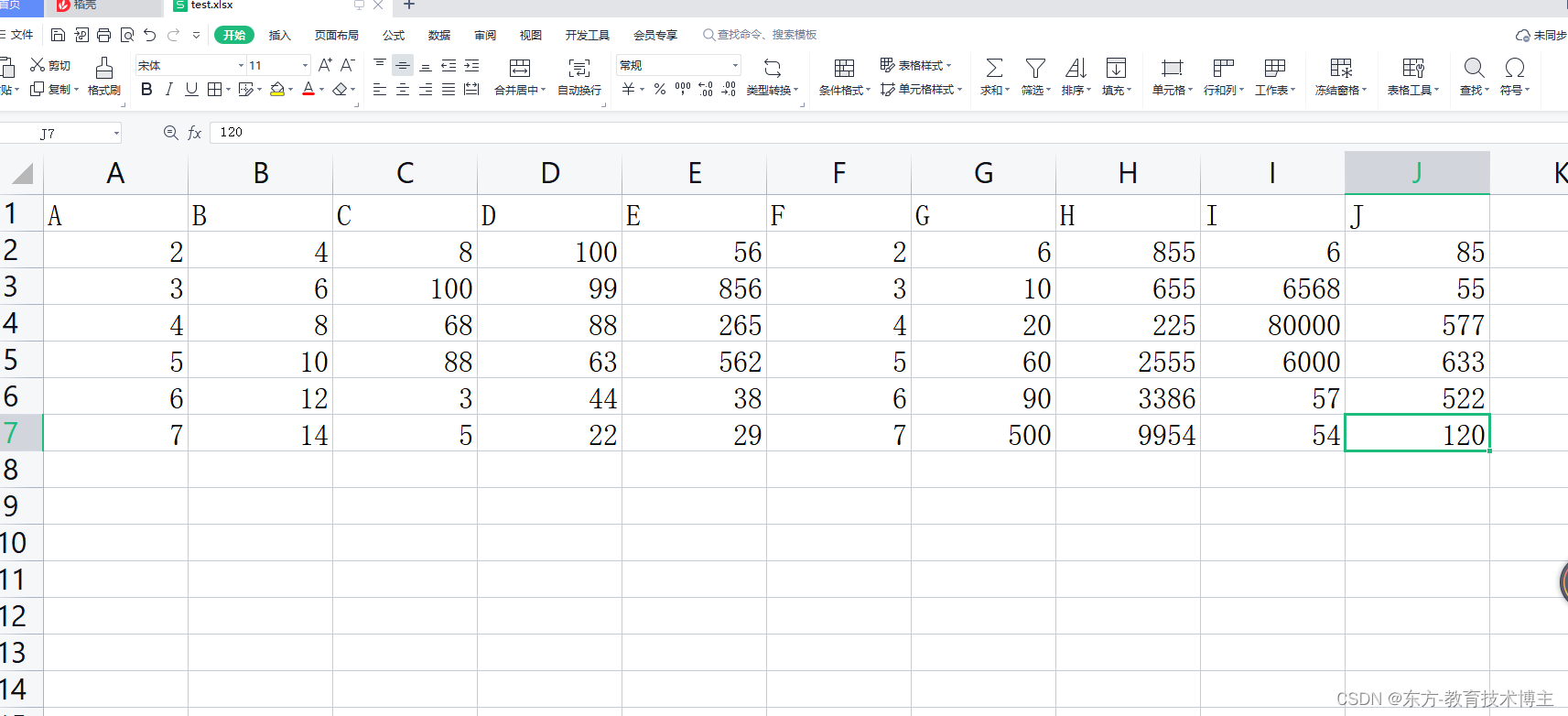The image size is (1568, 716).
Task: Toggle top vertical alignment
Action: click(x=380, y=65)
